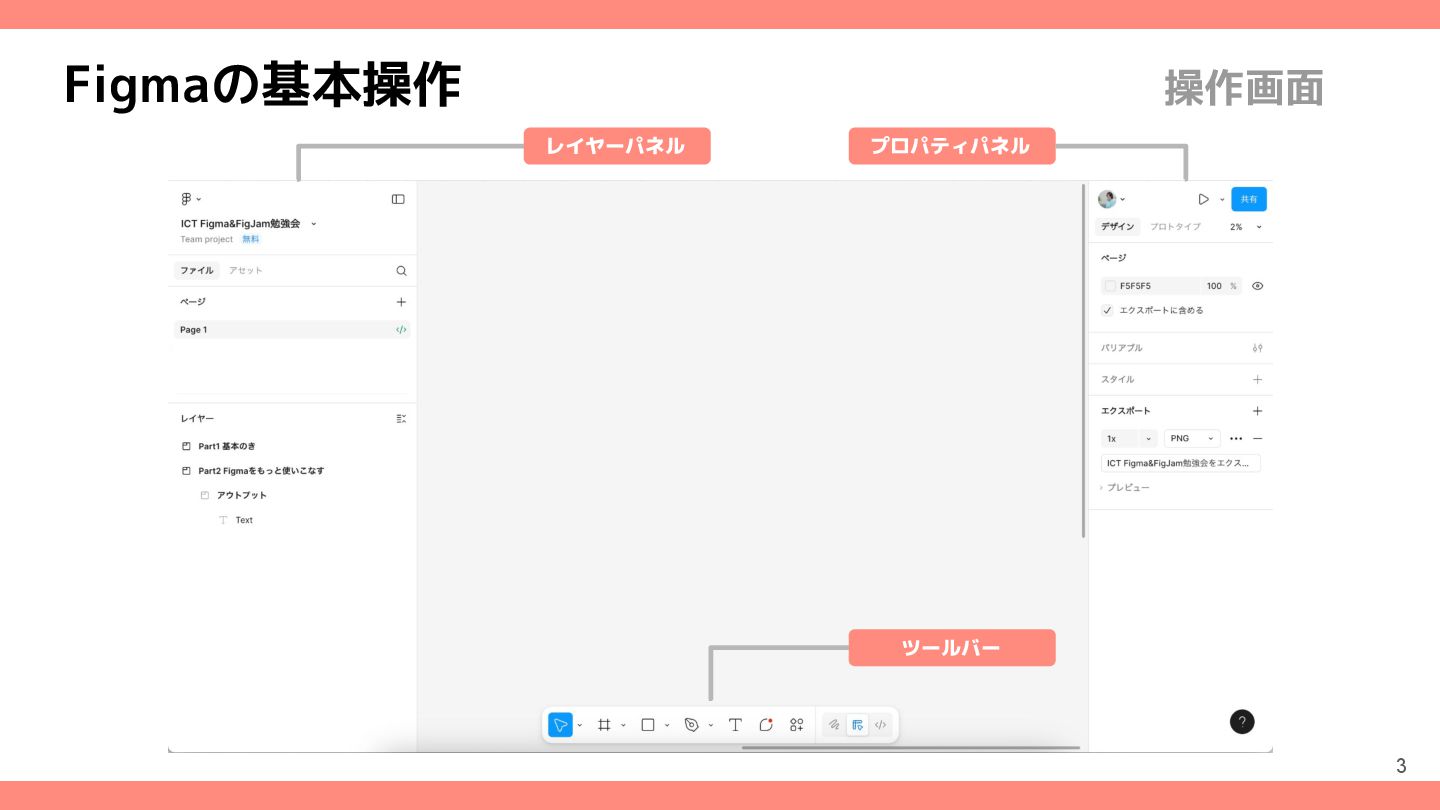Toggle page background visibility eye icon
The width and height of the screenshot is (1440, 810).
tap(1257, 286)
